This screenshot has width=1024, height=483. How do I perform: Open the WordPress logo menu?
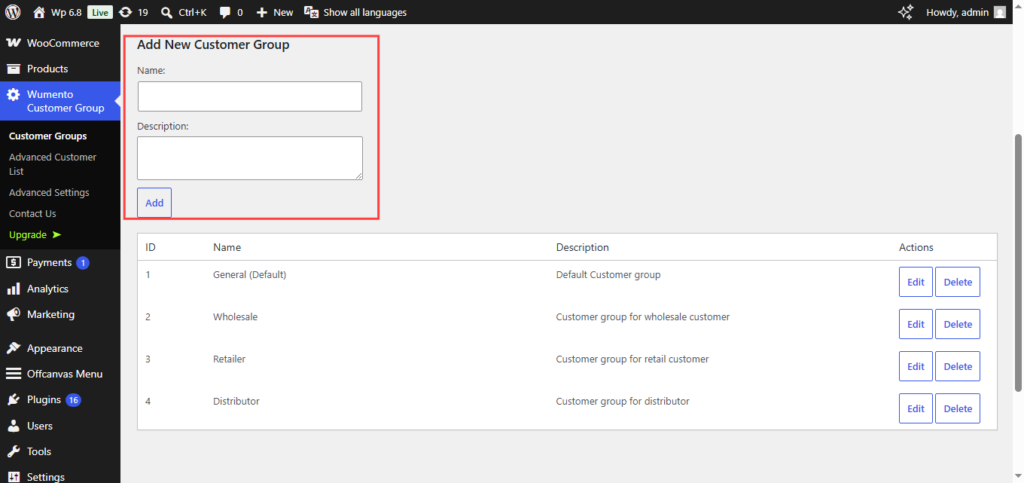tap(12, 12)
